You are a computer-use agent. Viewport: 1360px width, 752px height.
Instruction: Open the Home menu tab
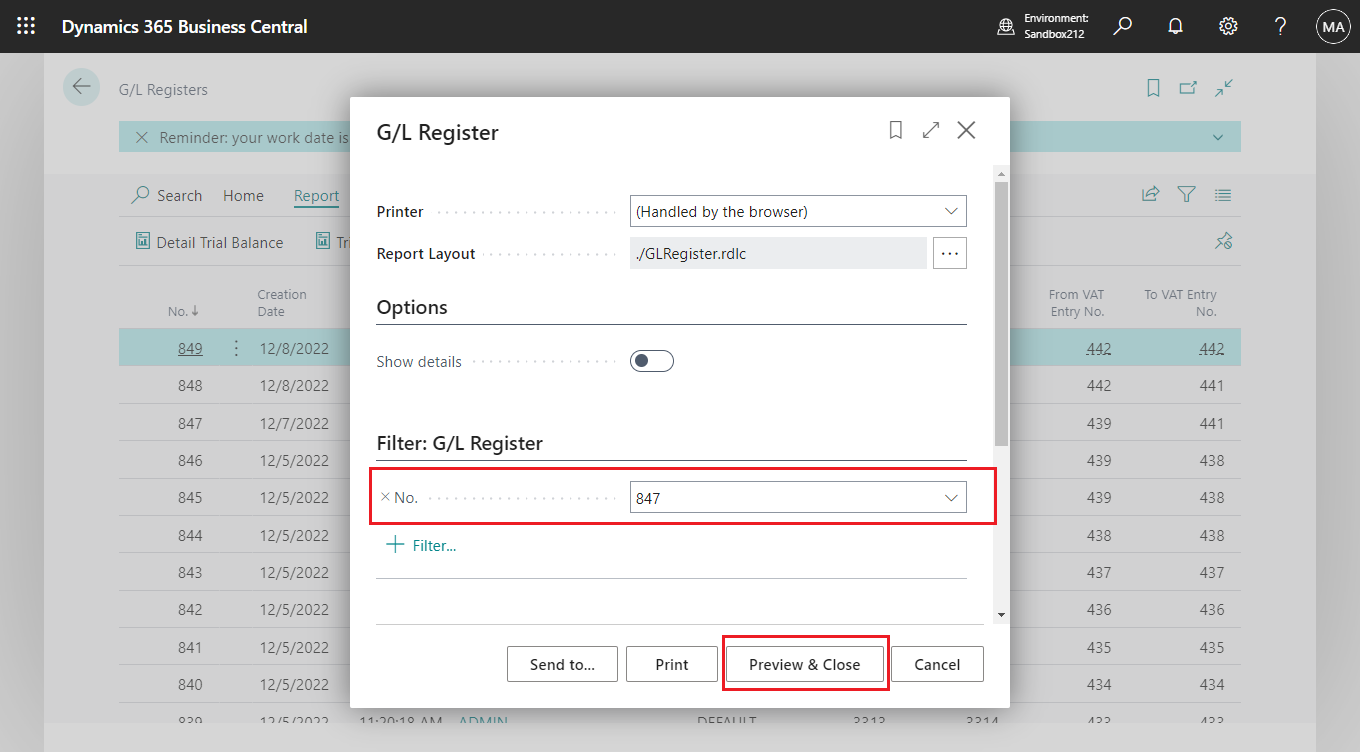coord(243,195)
